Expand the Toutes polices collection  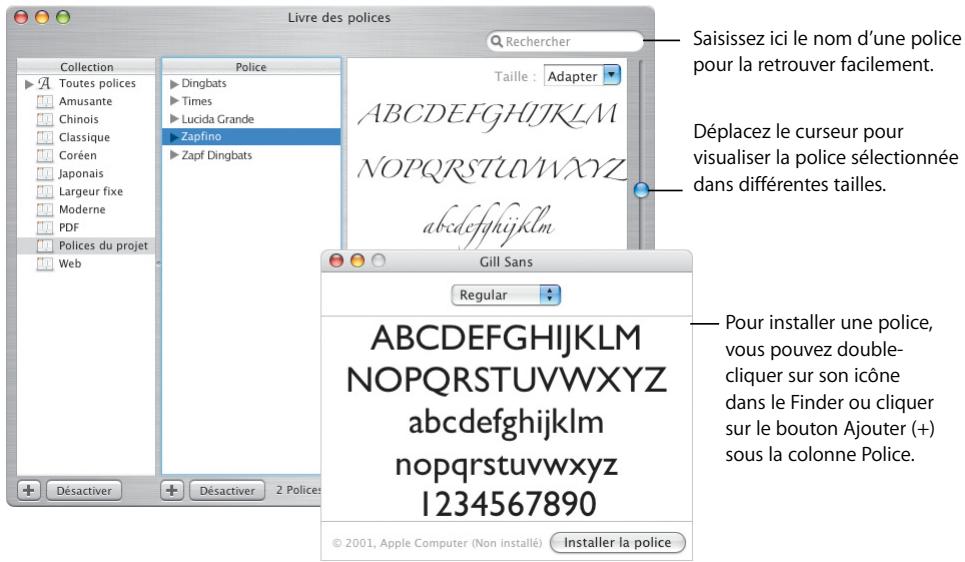tap(28, 84)
